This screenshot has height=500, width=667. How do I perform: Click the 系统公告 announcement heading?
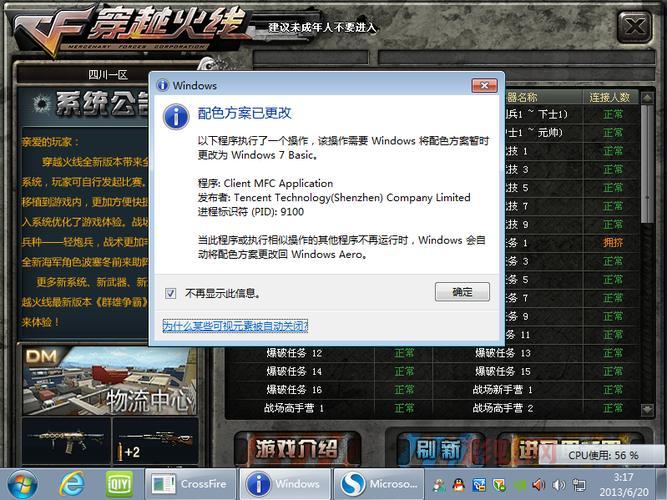[102, 104]
